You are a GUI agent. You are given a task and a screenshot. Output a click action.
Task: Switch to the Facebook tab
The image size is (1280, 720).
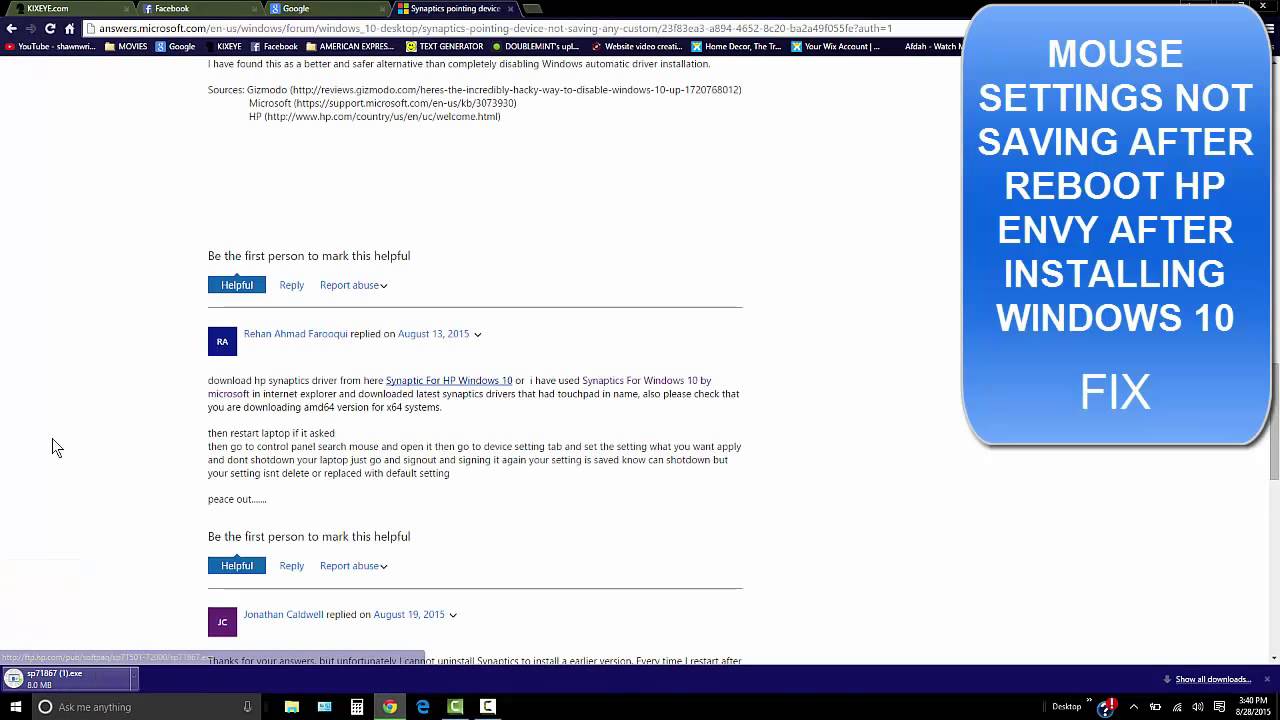click(x=198, y=8)
